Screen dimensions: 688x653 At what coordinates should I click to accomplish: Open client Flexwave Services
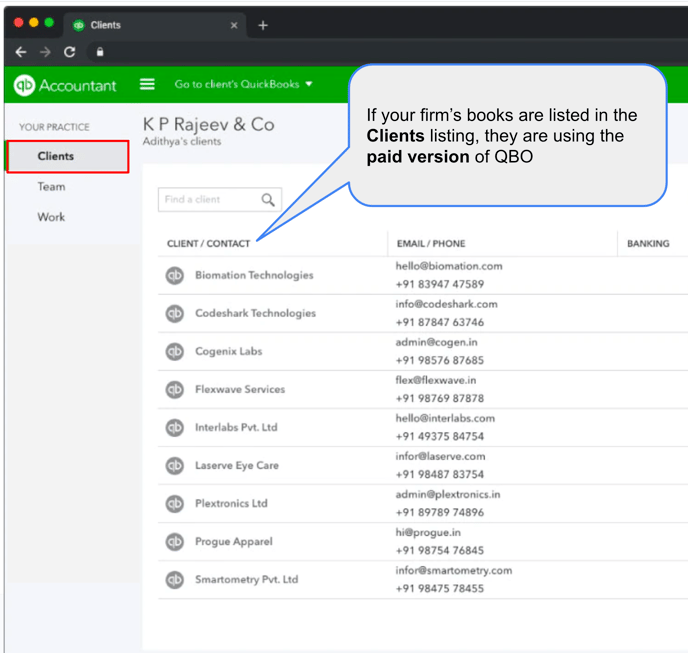tap(240, 389)
